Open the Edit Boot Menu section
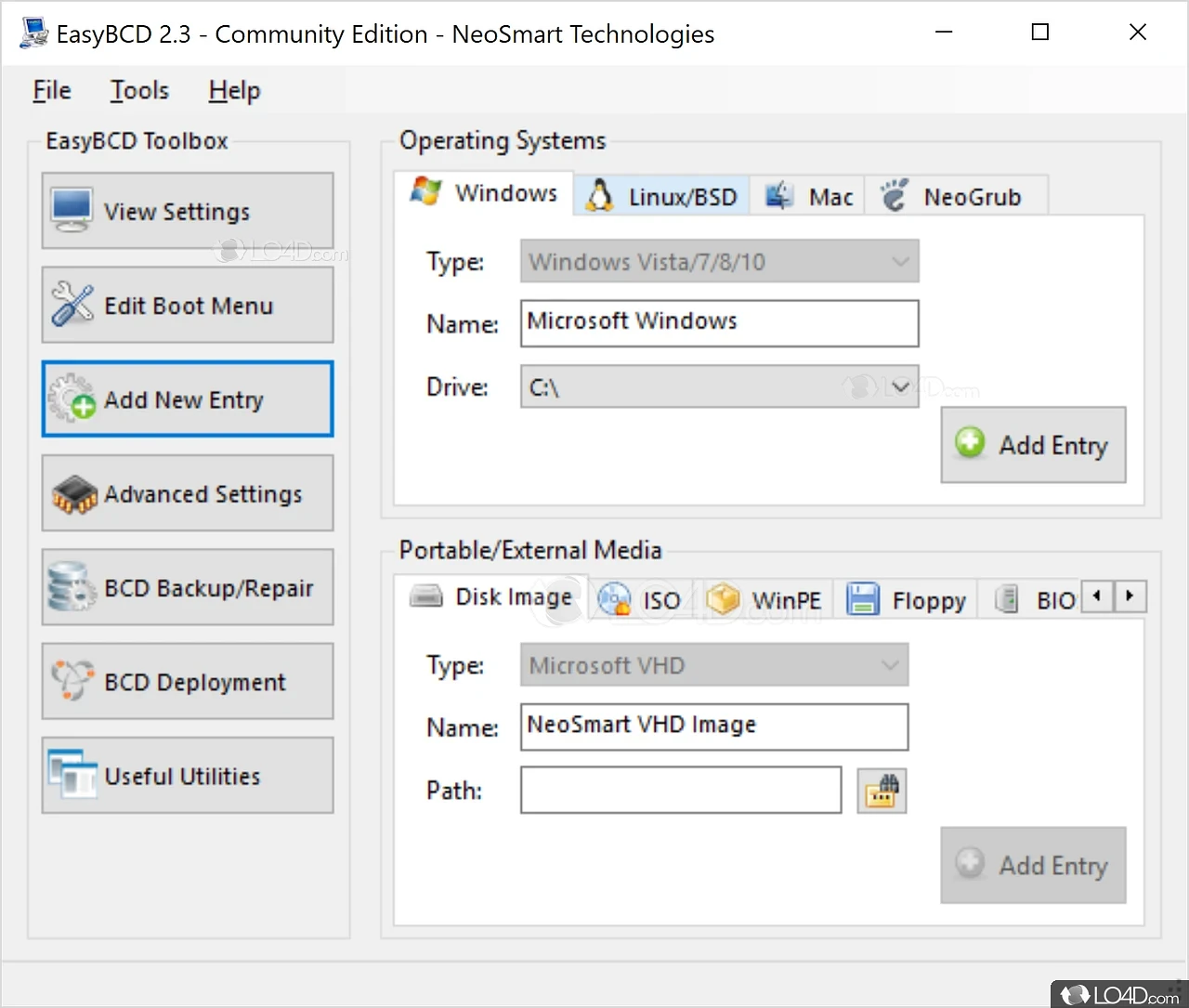The image size is (1189, 1008). click(x=188, y=305)
